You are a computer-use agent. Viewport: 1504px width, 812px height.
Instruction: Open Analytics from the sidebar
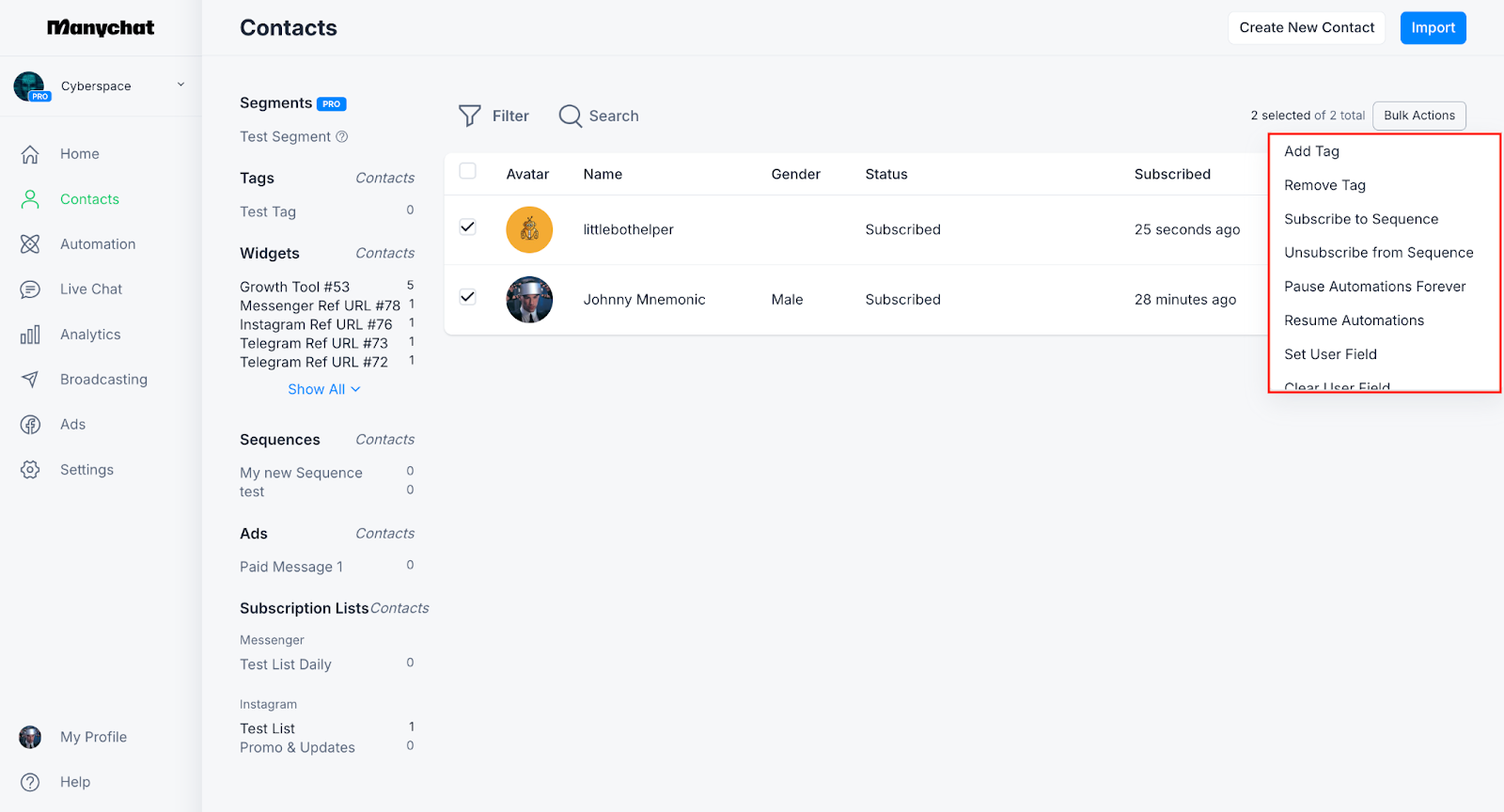[x=90, y=335]
